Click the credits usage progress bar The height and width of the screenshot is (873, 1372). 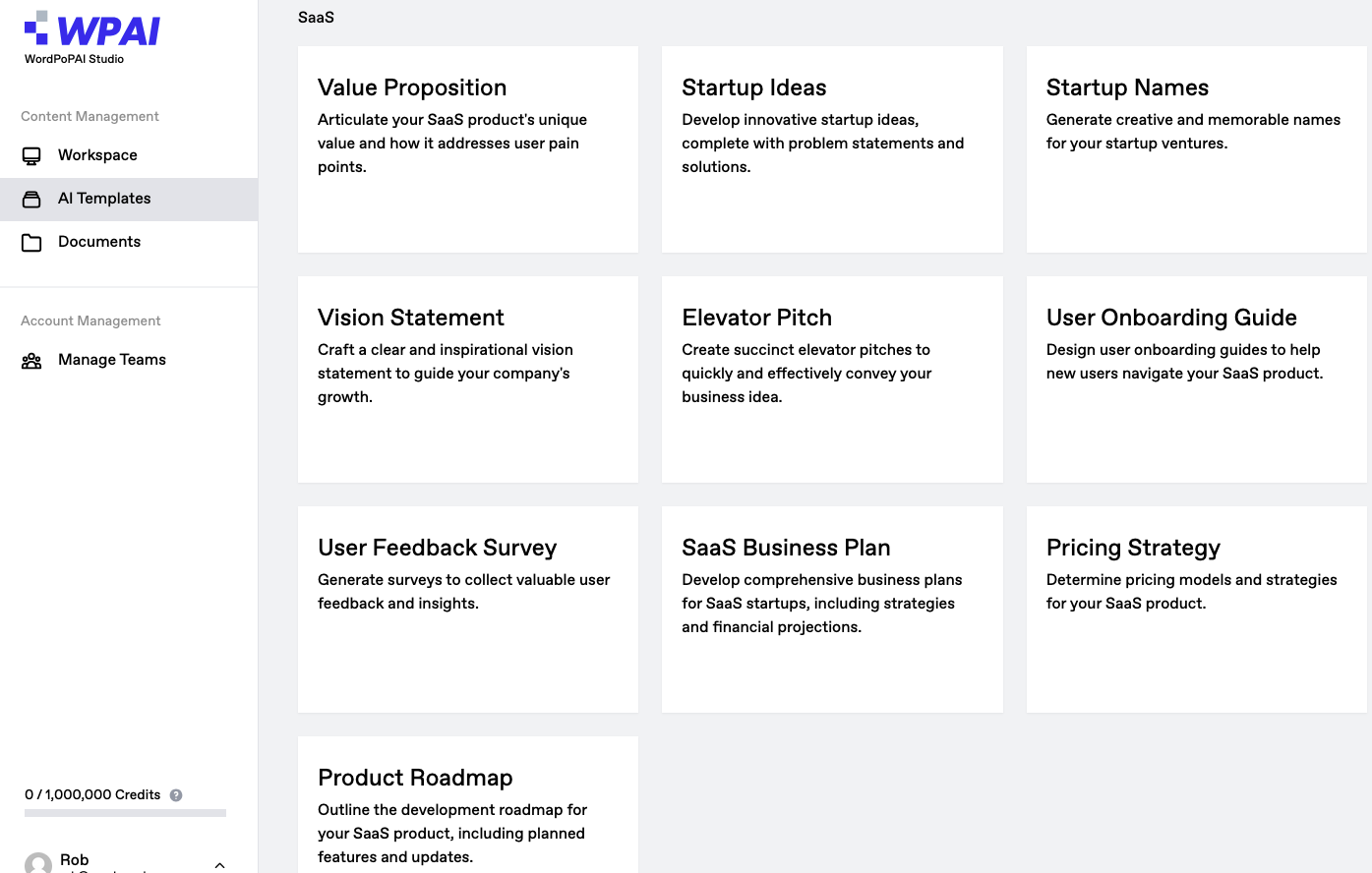click(x=125, y=813)
